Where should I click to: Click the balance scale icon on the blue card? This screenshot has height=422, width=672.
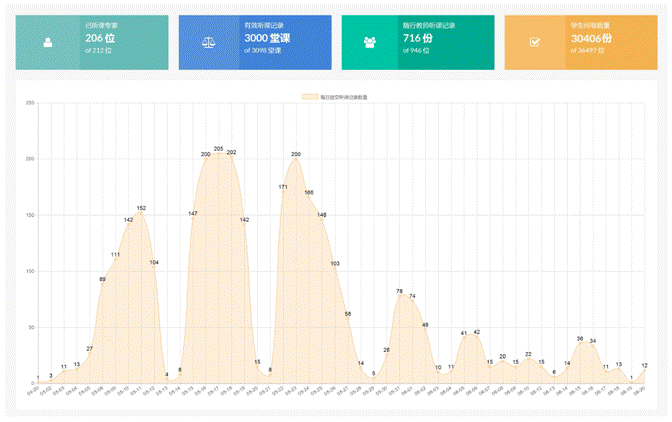[208, 42]
